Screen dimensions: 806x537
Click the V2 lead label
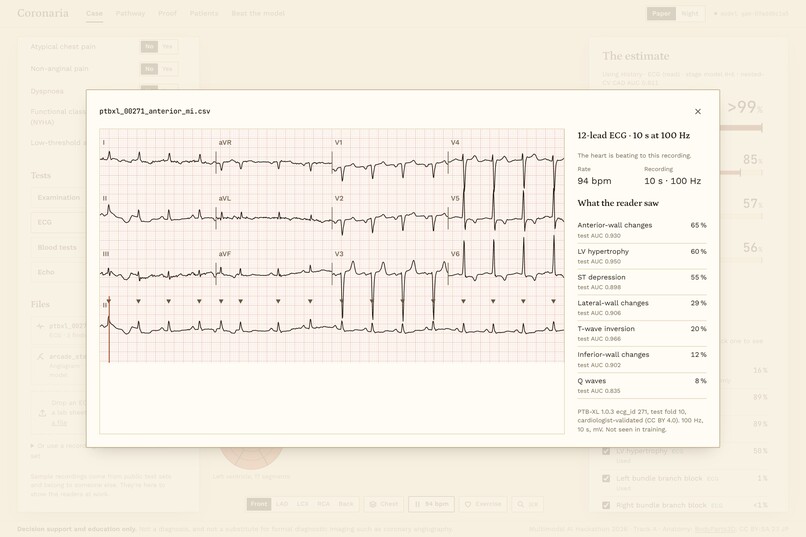pyautogui.click(x=339, y=198)
